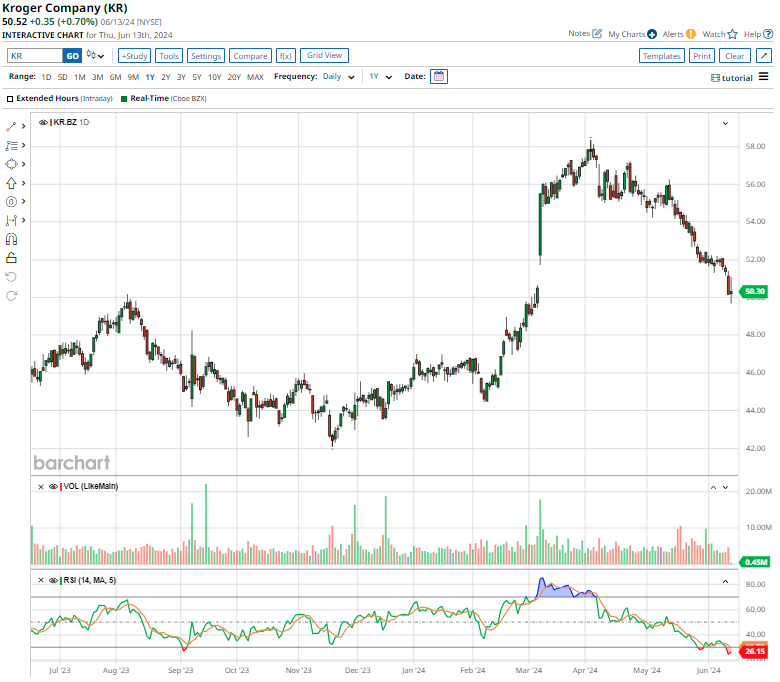Open the date picker calendar icon
This screenshot has height=682, width=780.
[x=439, y=76]
